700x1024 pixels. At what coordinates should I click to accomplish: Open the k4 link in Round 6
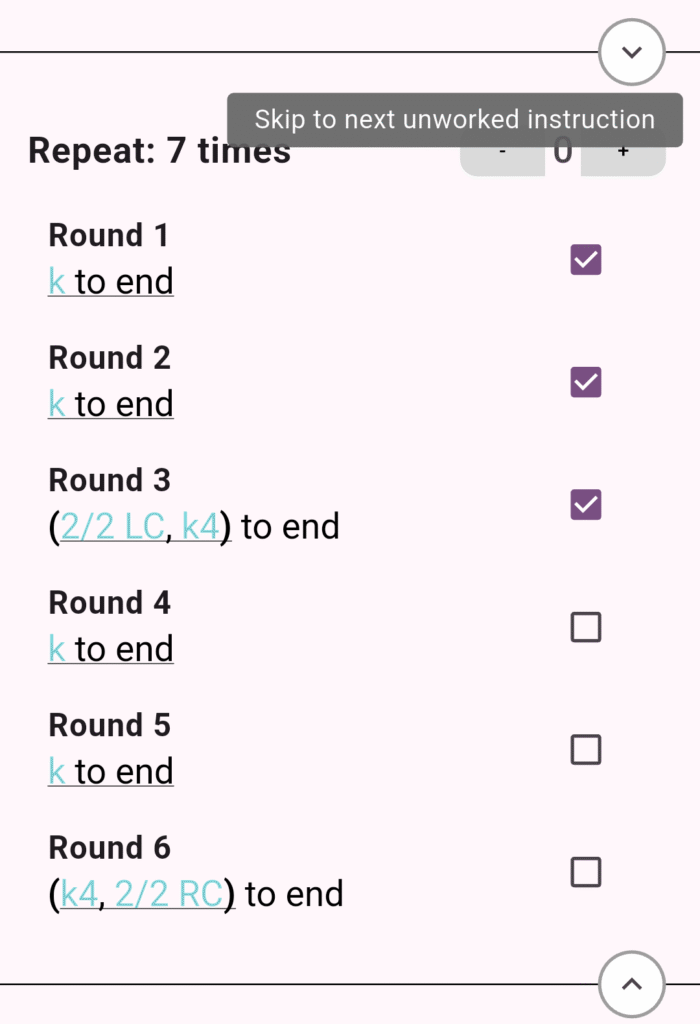pos(80,894)
